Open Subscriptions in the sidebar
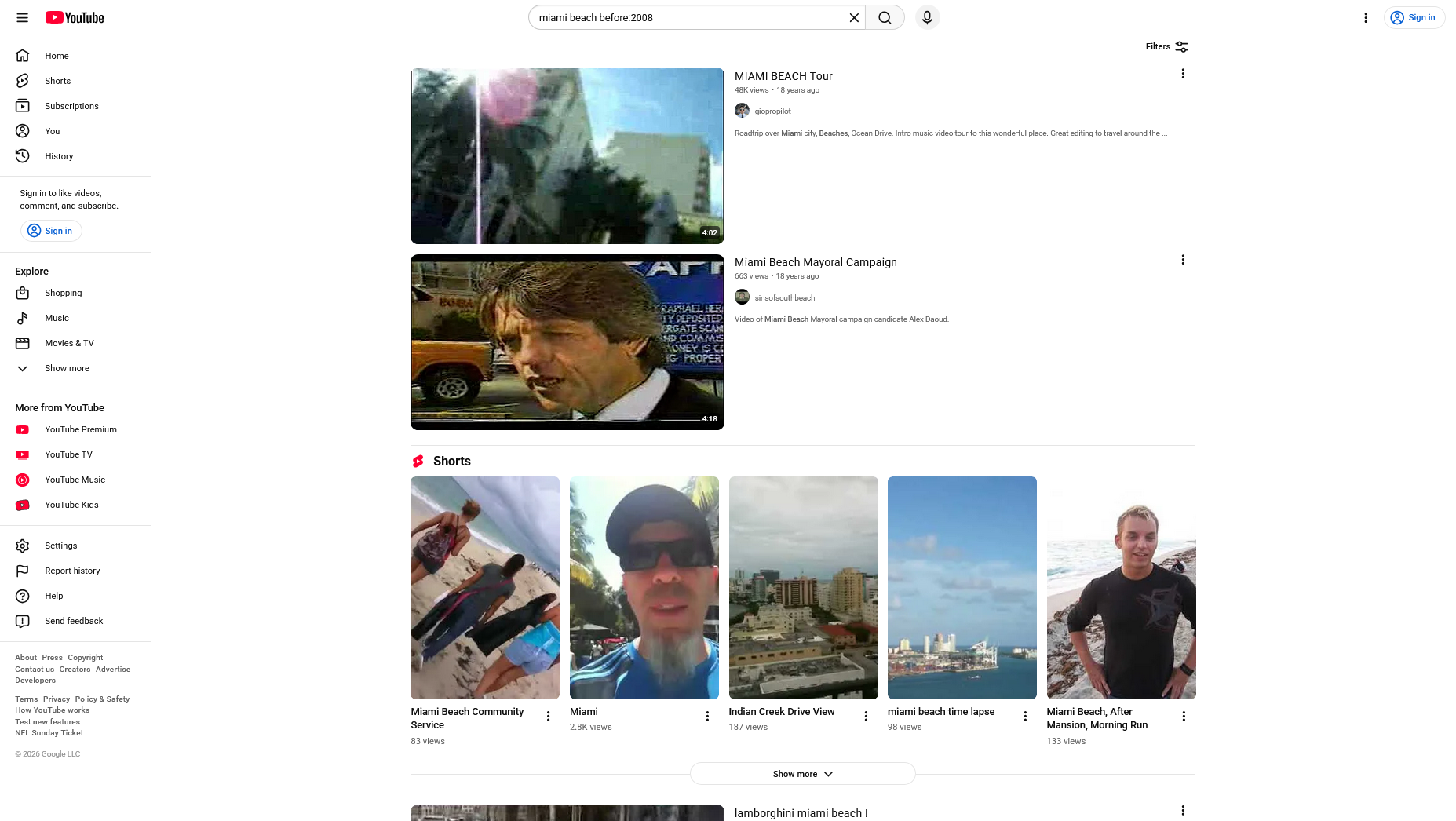Screen dimensions: 1456x821 (x=75, y=106)
